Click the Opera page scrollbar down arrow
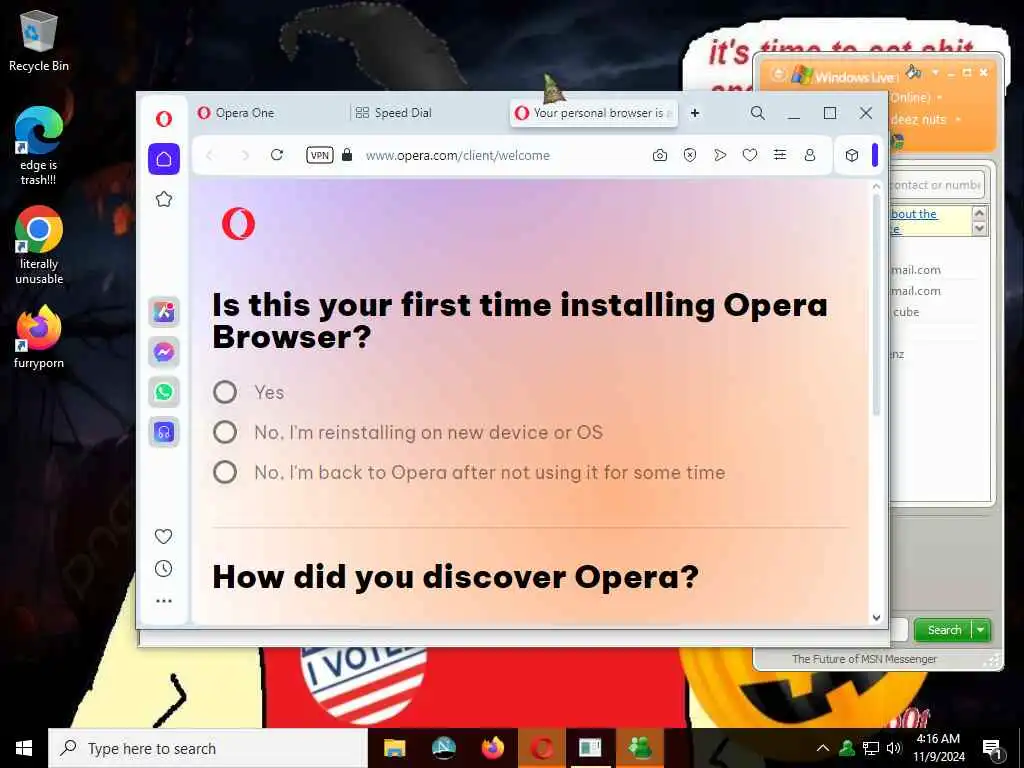Screen dimensions: 1024x768 [x=876, y=617]
